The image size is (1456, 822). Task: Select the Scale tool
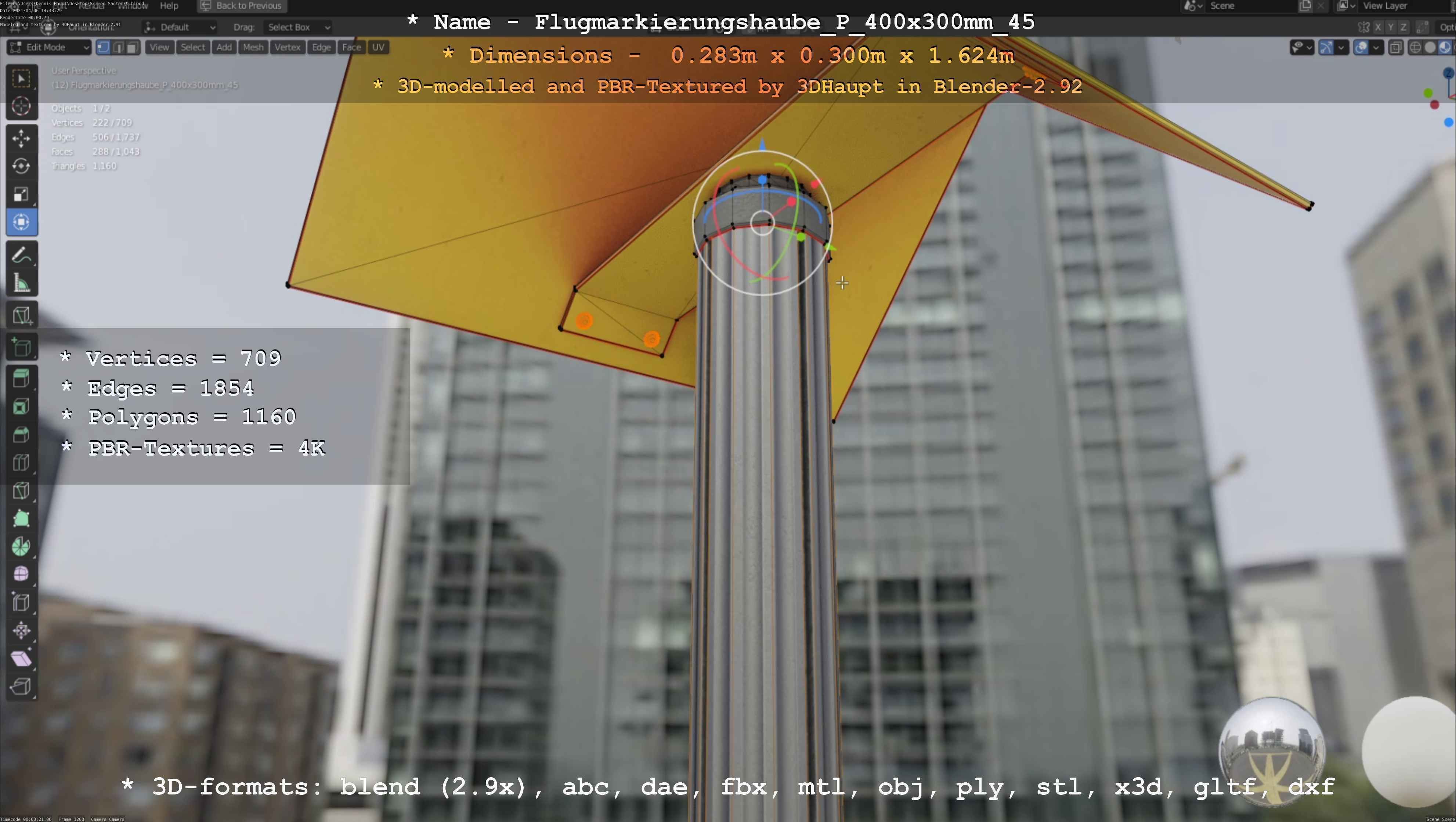pos(21,194)
